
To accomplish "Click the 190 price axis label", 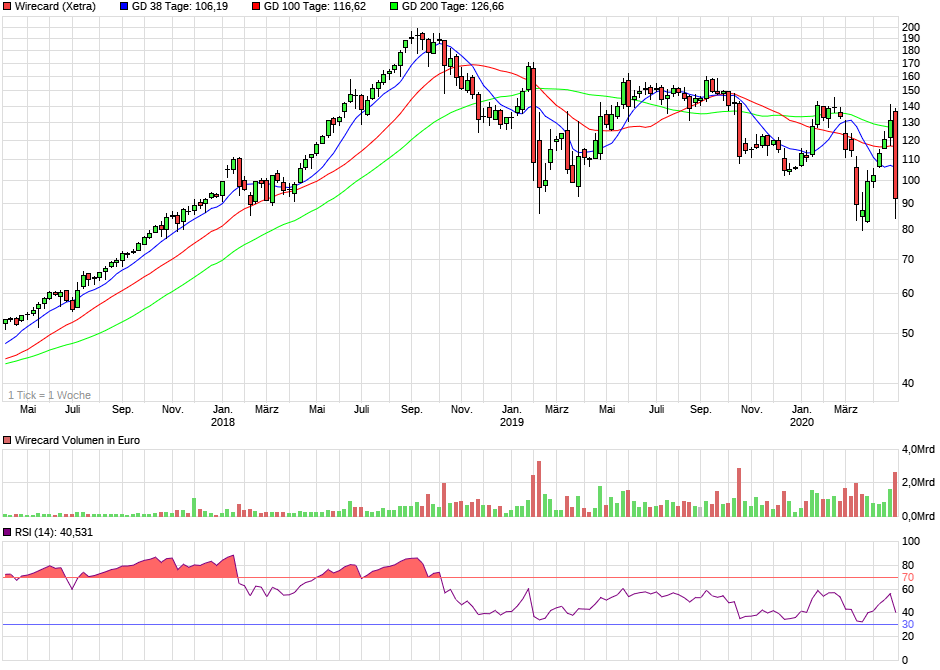I will (911, 38).
